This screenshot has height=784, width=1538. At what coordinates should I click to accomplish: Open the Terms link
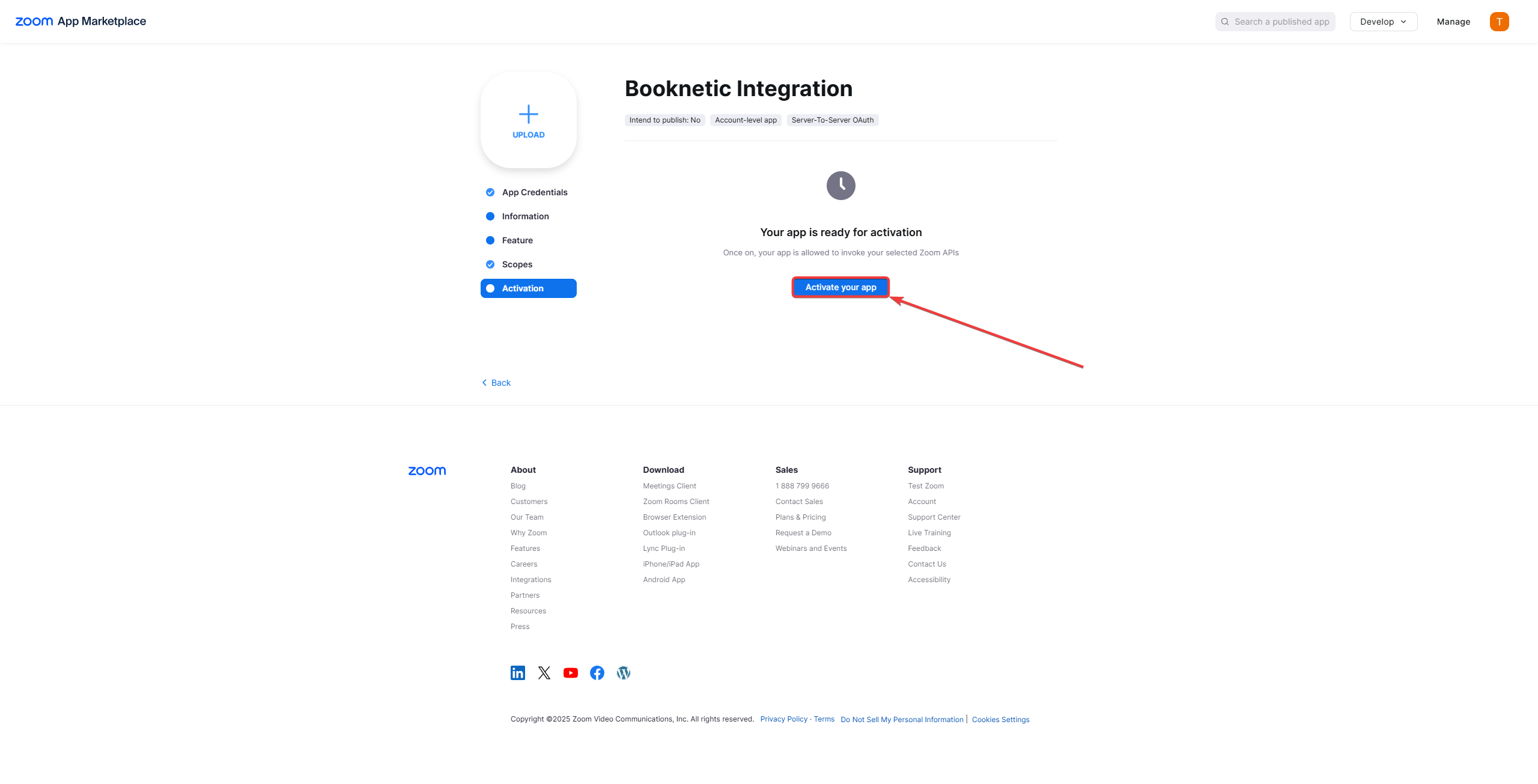pyautogui.click(x=824, y=719)
